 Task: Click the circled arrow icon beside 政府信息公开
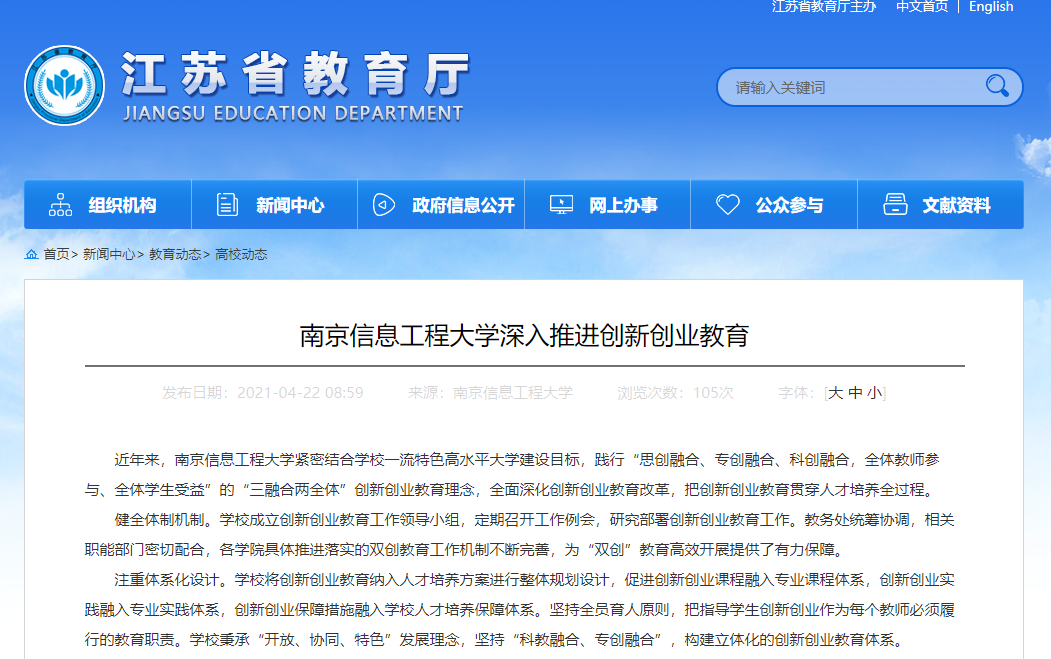(381, 203)
